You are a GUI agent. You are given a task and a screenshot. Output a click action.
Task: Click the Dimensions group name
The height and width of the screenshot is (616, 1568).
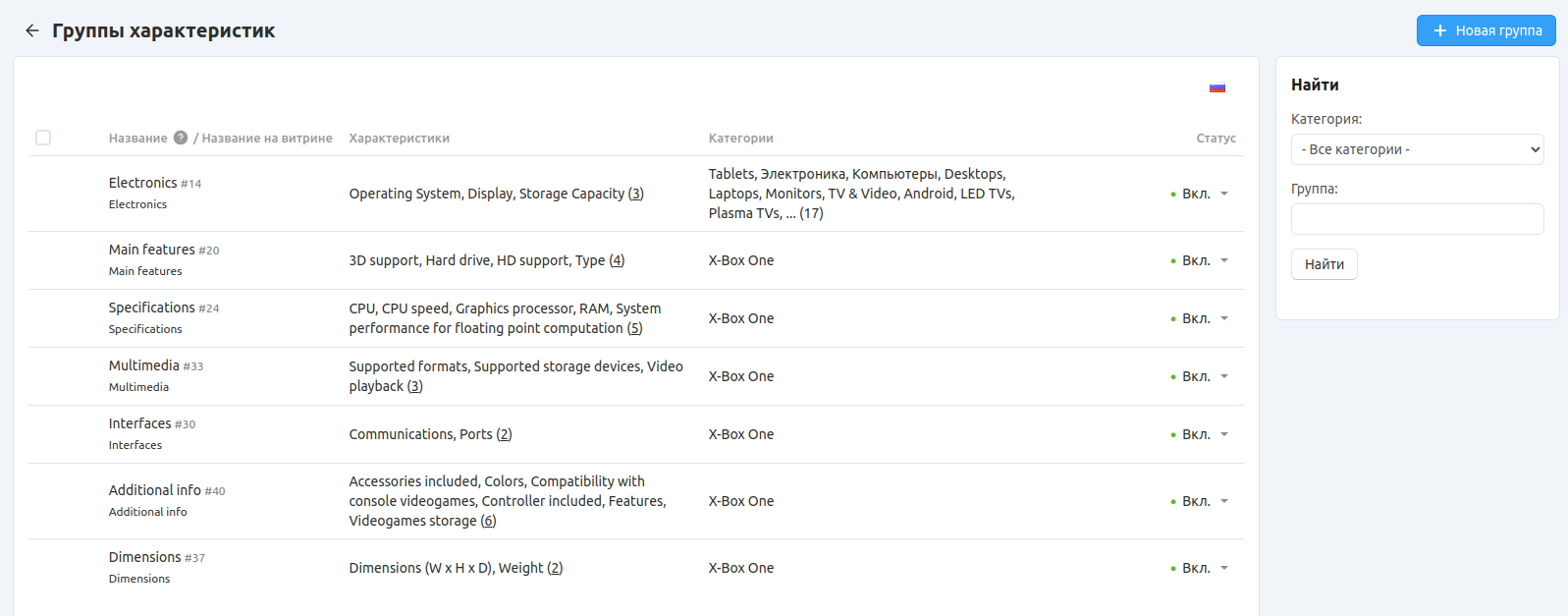tap(144, 557)
